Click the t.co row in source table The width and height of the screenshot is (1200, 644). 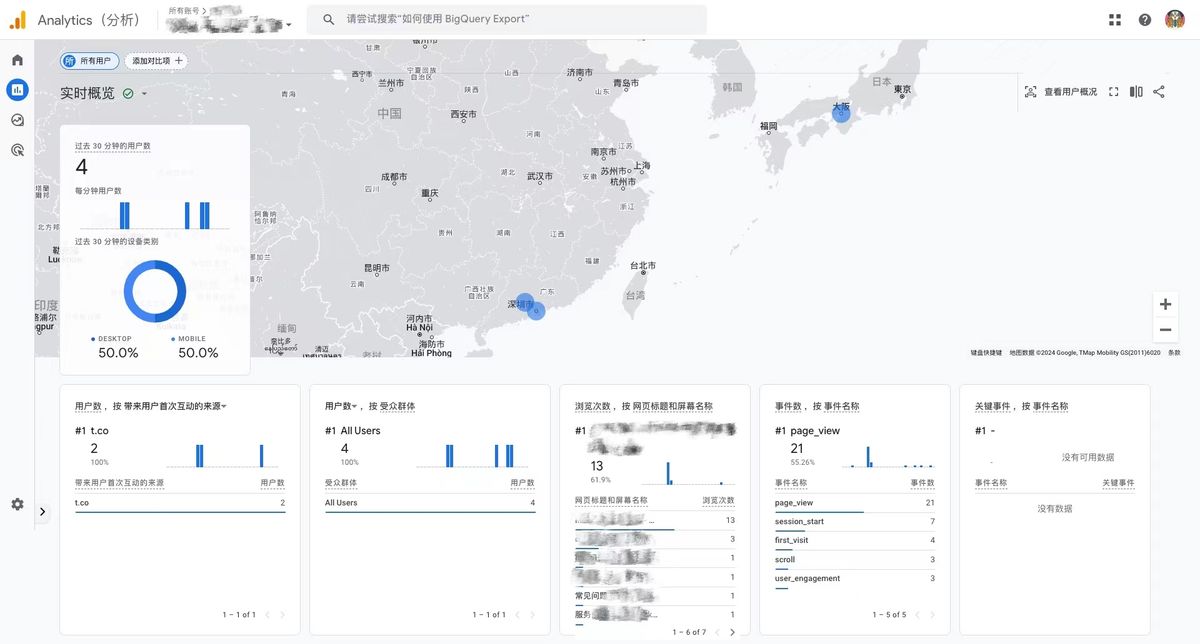pos(180,503)
